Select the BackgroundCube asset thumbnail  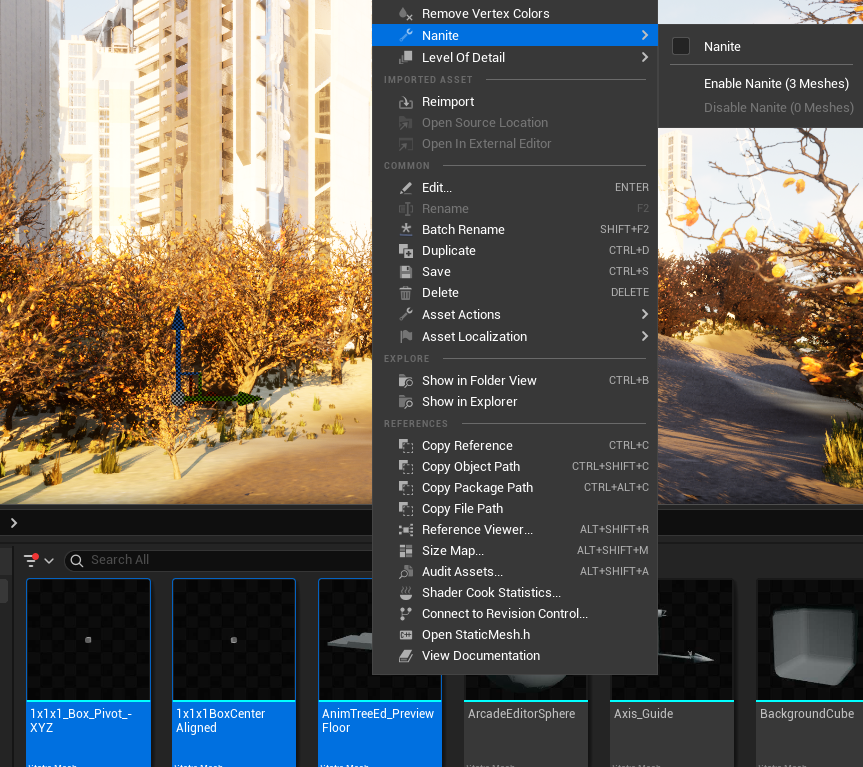click(x=809, y=640)
